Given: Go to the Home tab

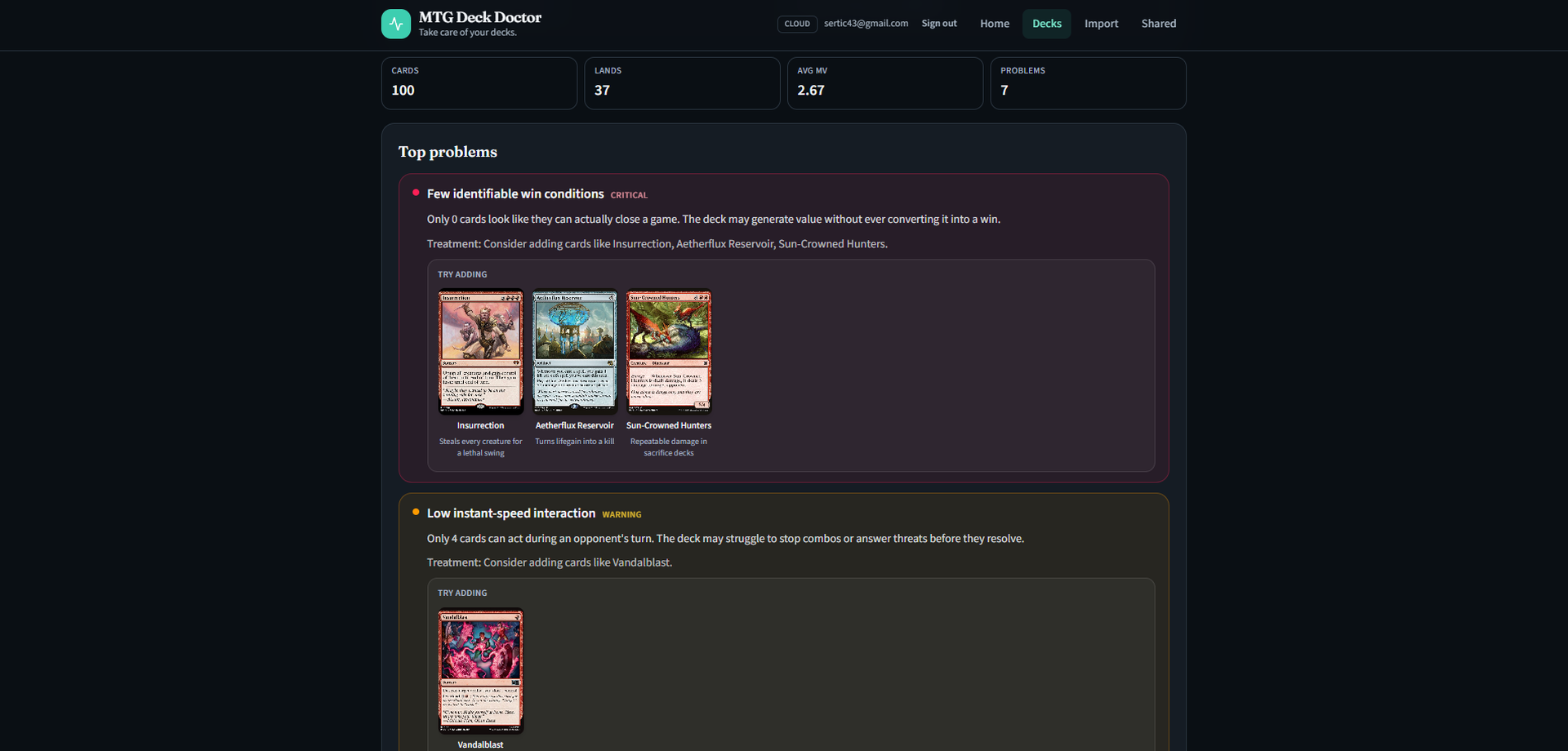Looking at the screenshot, I should [995, 24].
